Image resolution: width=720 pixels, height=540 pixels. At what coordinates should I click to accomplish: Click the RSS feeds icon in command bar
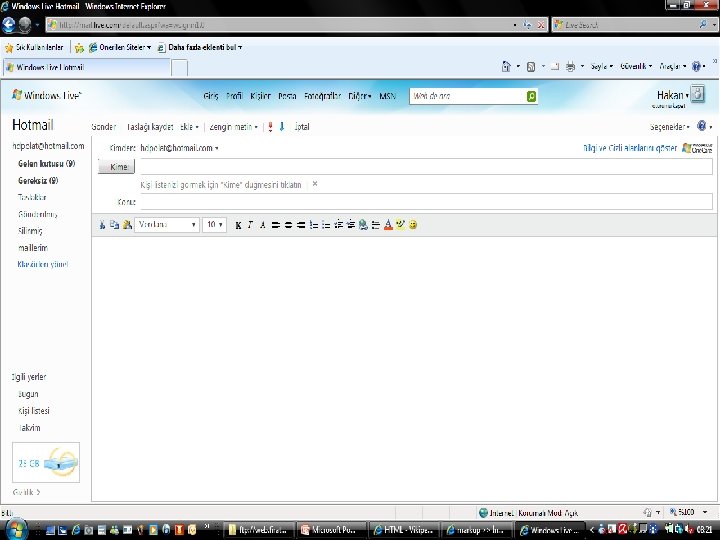[x=531, y=67]
